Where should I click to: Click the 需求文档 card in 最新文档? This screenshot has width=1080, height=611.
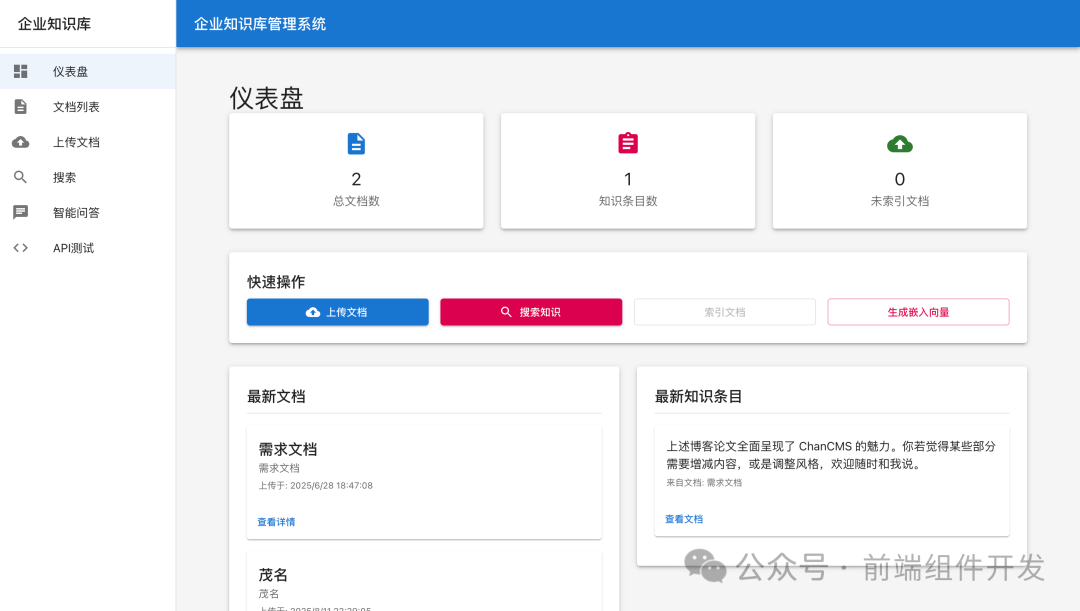pyautogui.click(x=424, y=480)
